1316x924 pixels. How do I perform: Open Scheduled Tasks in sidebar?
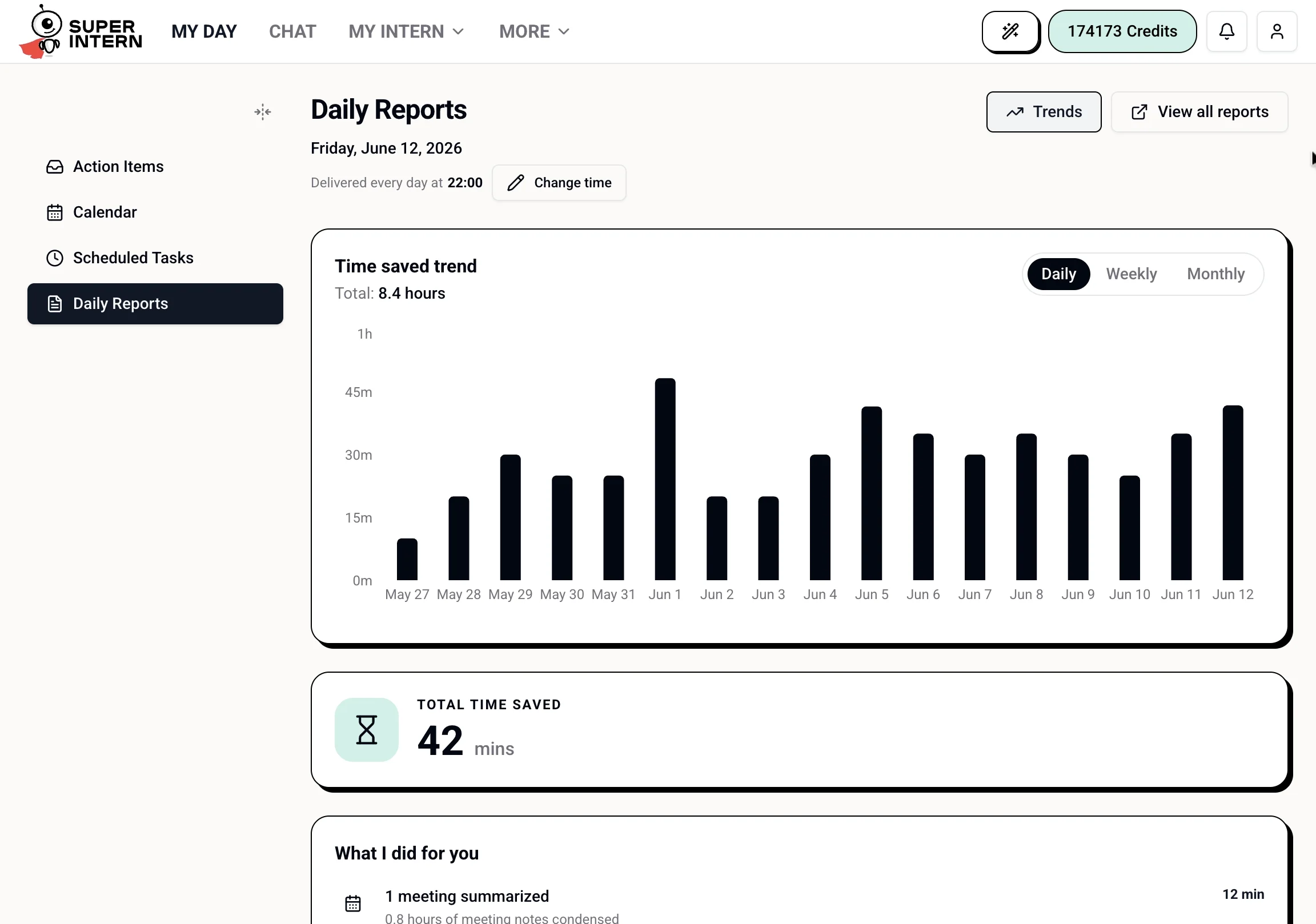(x=155, y=258)
